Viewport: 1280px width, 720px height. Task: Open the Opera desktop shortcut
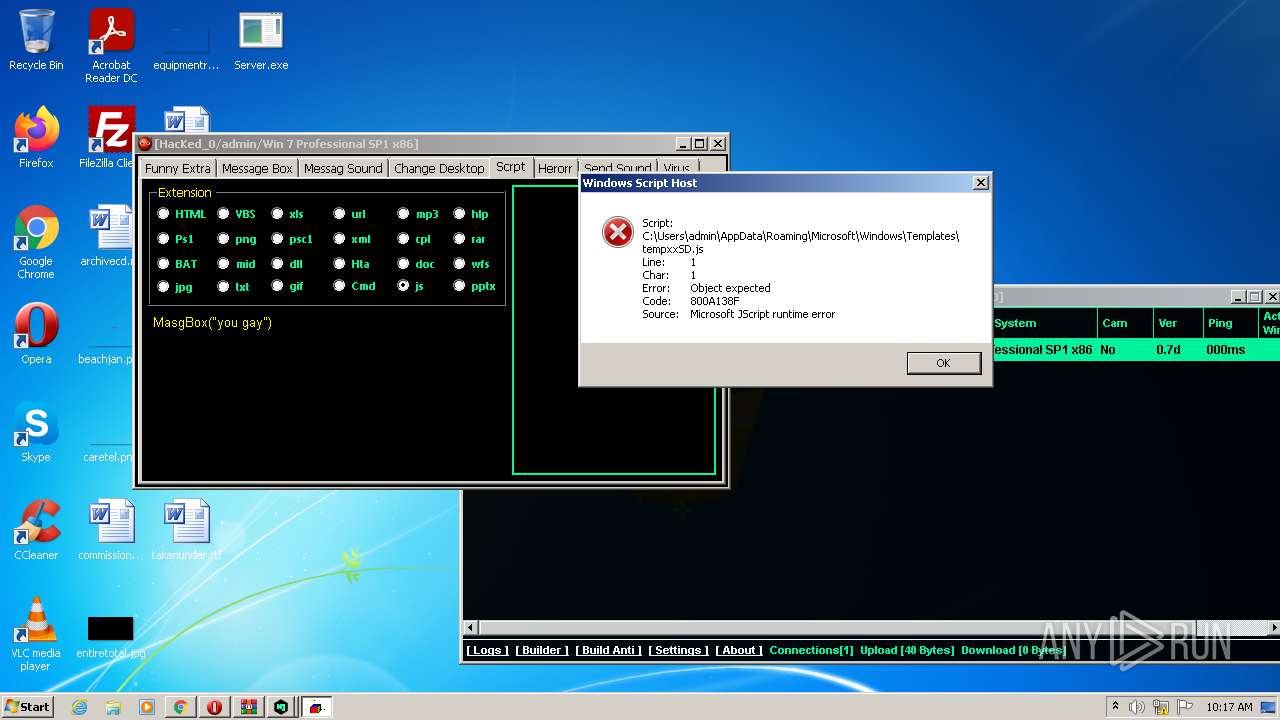click(36, 333)
